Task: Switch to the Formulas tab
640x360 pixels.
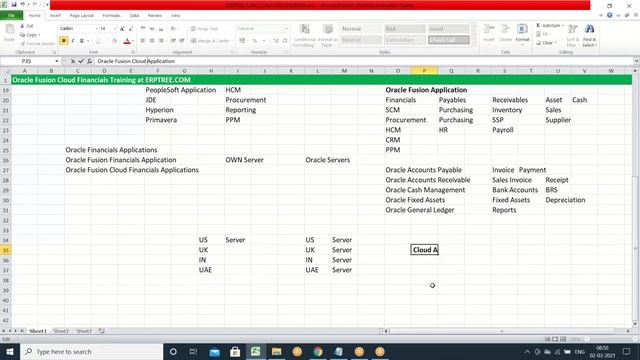Action: [111, 16]
